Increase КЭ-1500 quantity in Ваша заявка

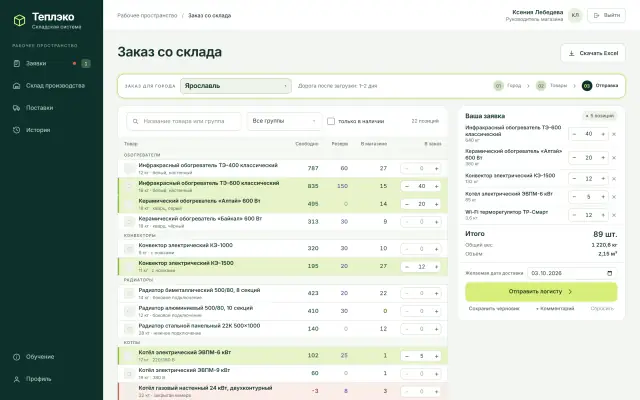603,179
